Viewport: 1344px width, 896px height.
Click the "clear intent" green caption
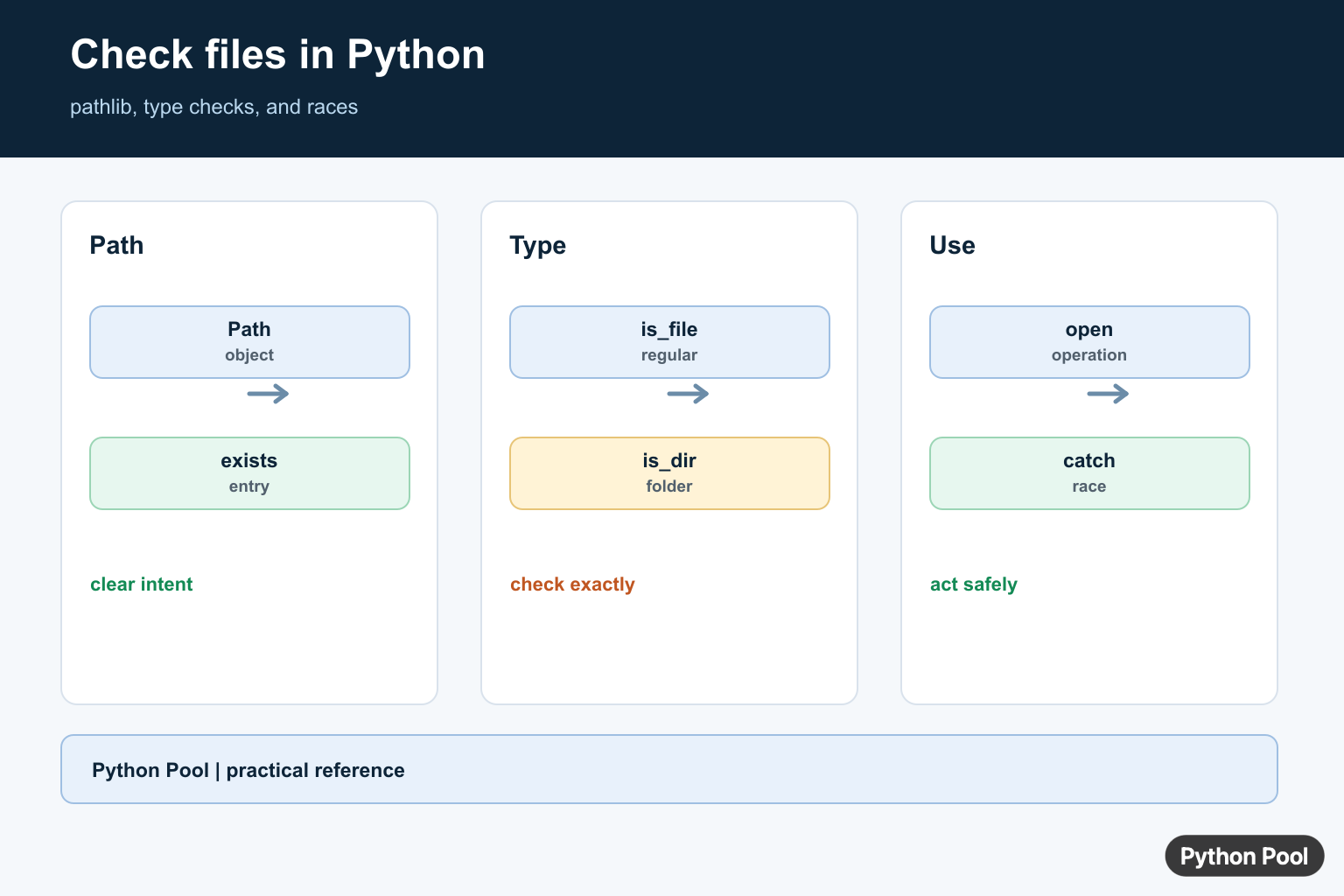click(141, 584)
